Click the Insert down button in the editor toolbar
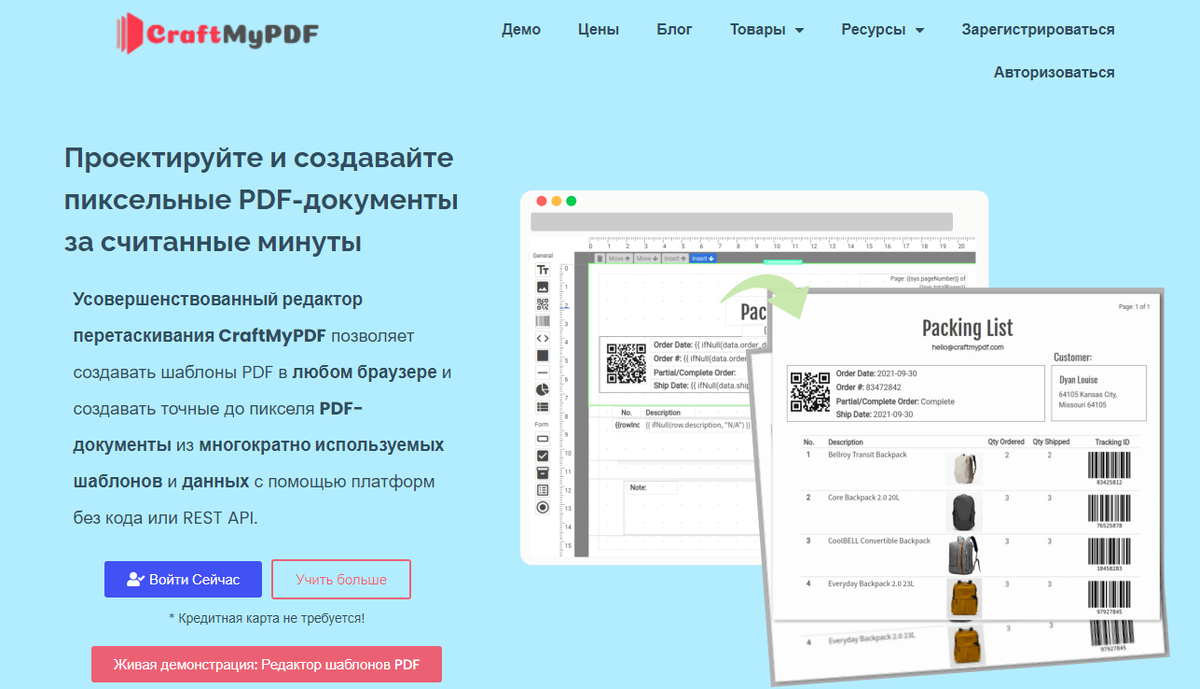The height and width of the screenshot is (689, 1200). [x=703, y=258]
